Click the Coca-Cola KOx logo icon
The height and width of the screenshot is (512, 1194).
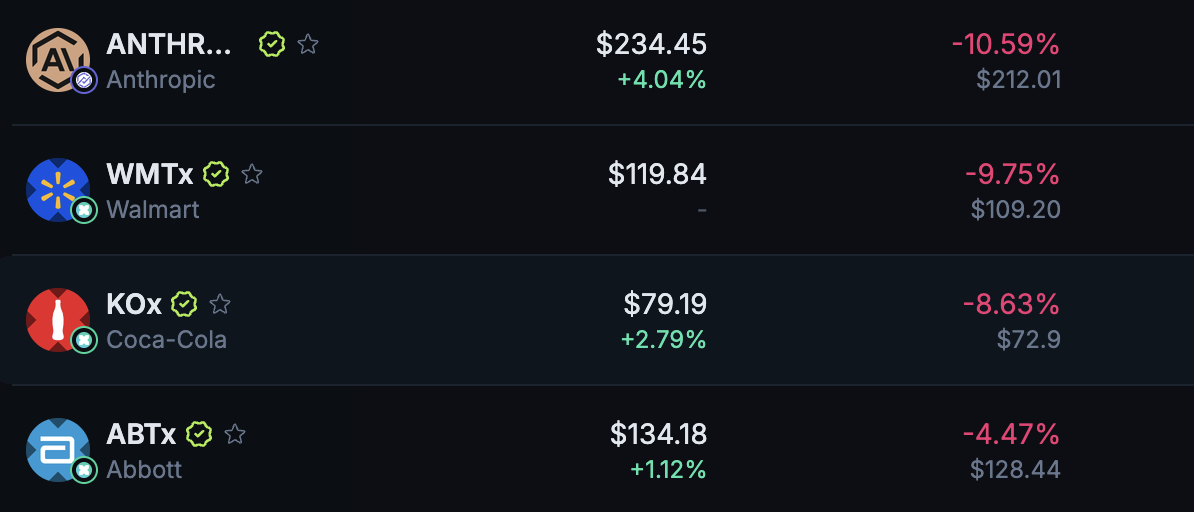[x=57, y=319]
